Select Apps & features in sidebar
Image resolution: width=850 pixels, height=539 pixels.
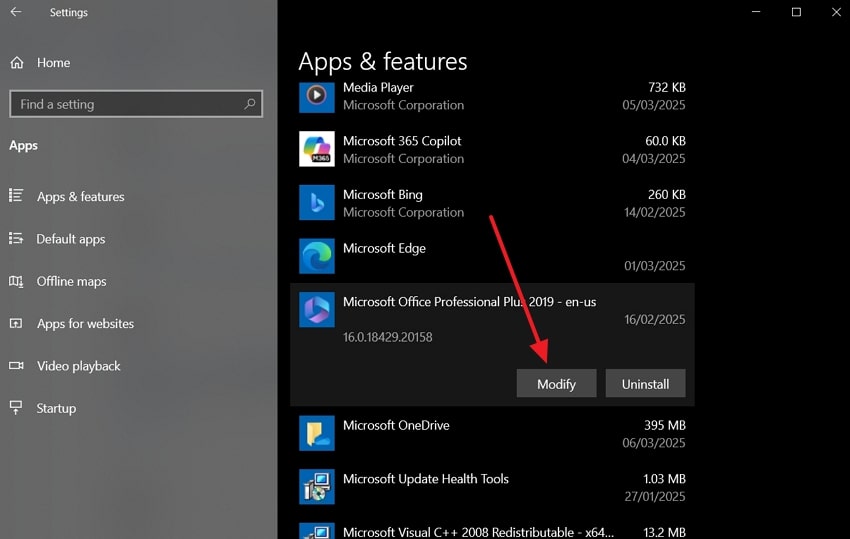(x=80, y=196)
